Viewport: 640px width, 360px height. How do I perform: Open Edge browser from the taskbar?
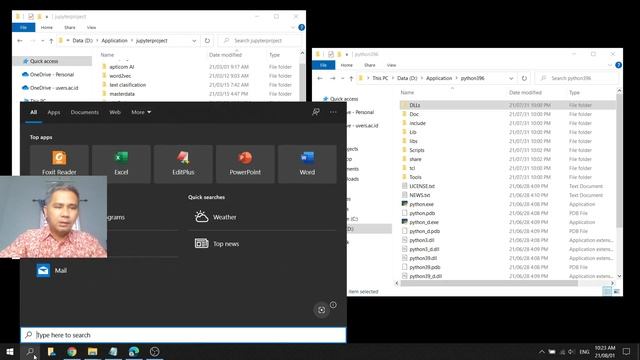coord(134,351)
